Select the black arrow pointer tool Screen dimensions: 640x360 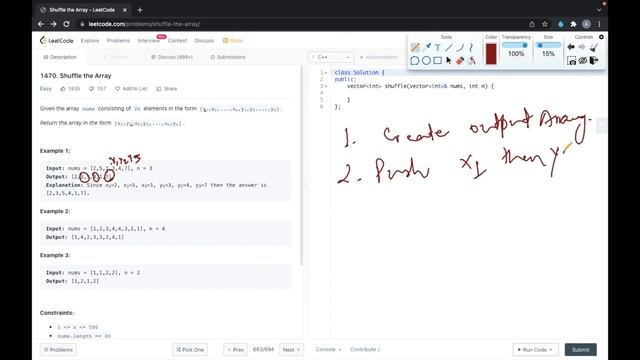[449, 60]
